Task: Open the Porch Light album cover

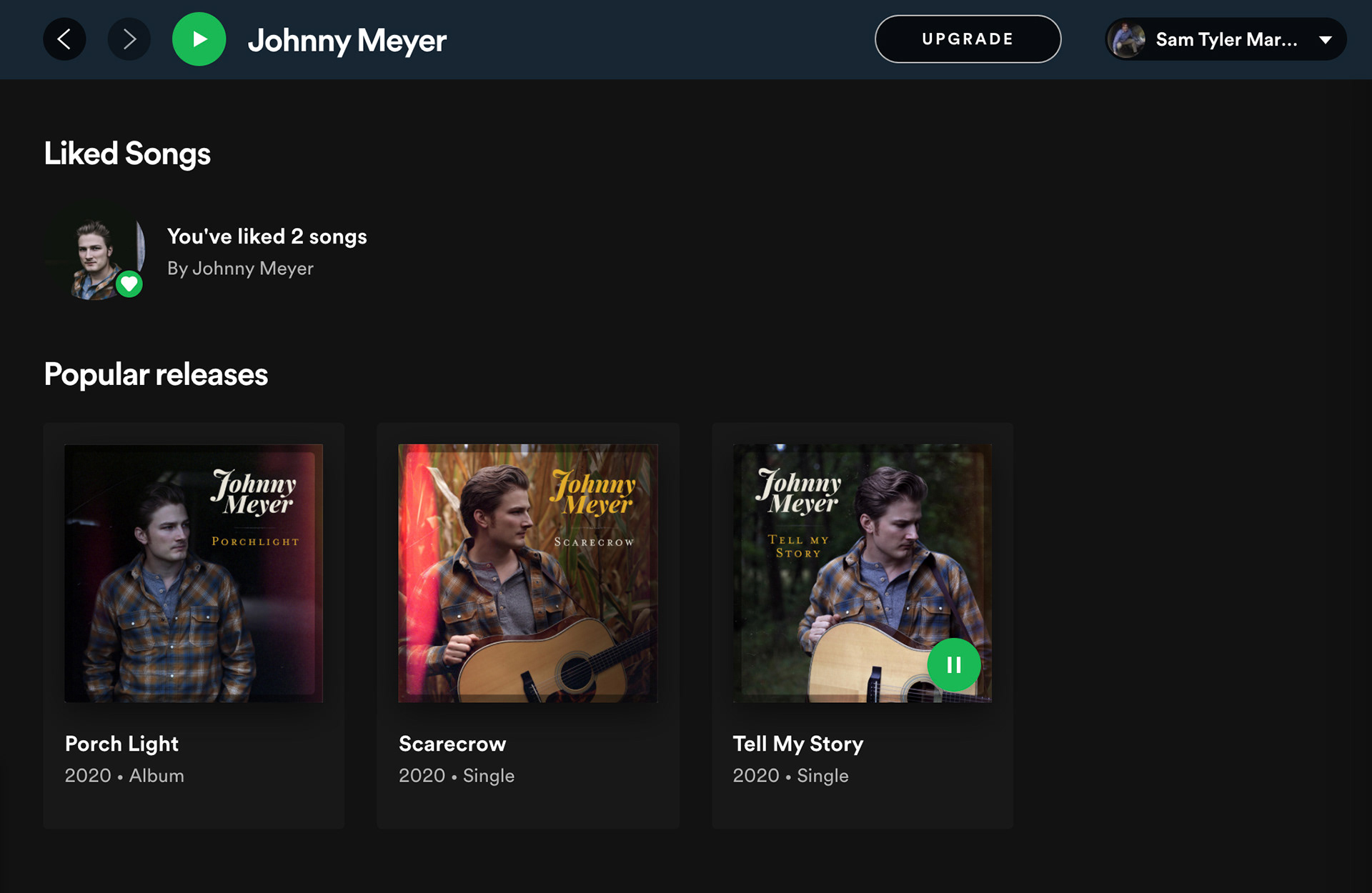Action: (x=194, y=573)
